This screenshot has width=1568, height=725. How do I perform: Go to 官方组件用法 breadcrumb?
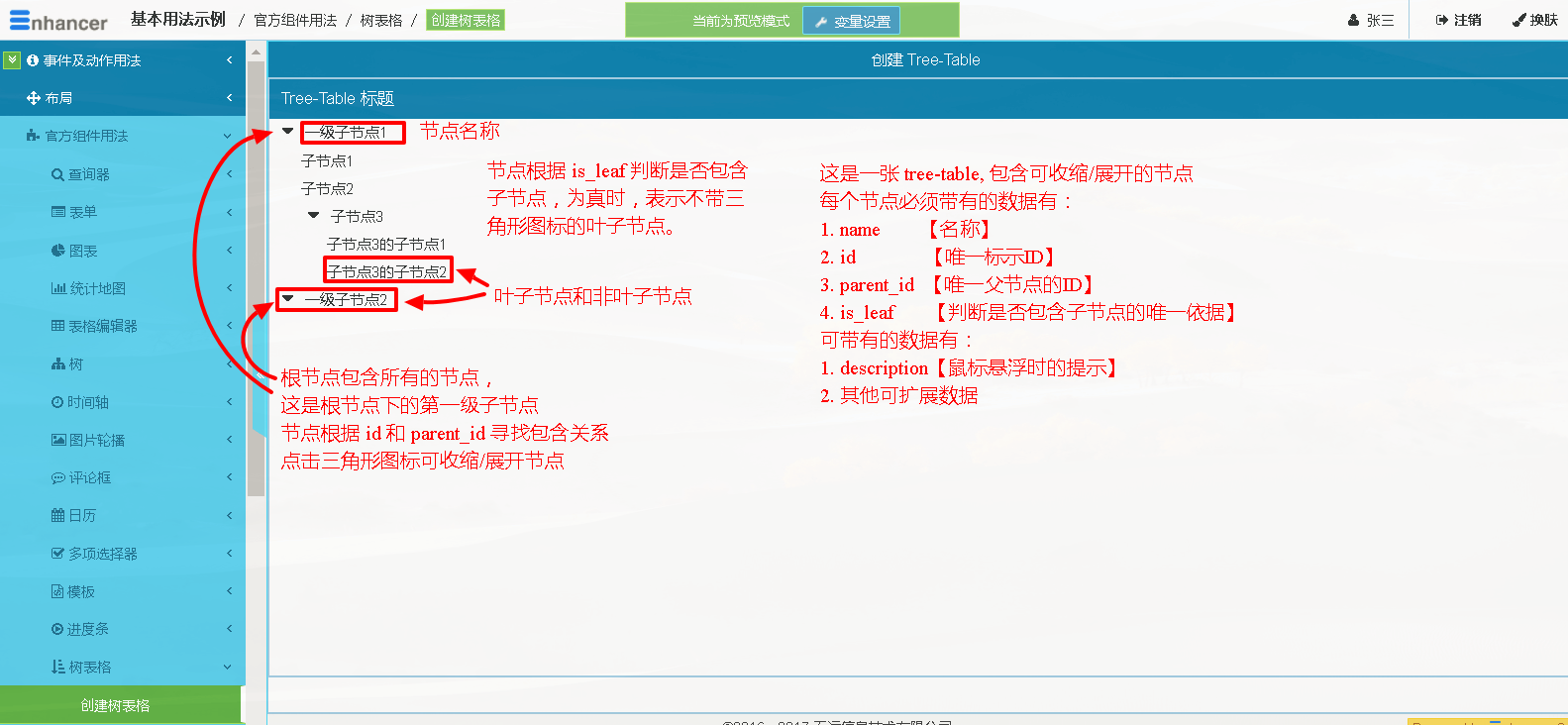[x=295, y=20]
